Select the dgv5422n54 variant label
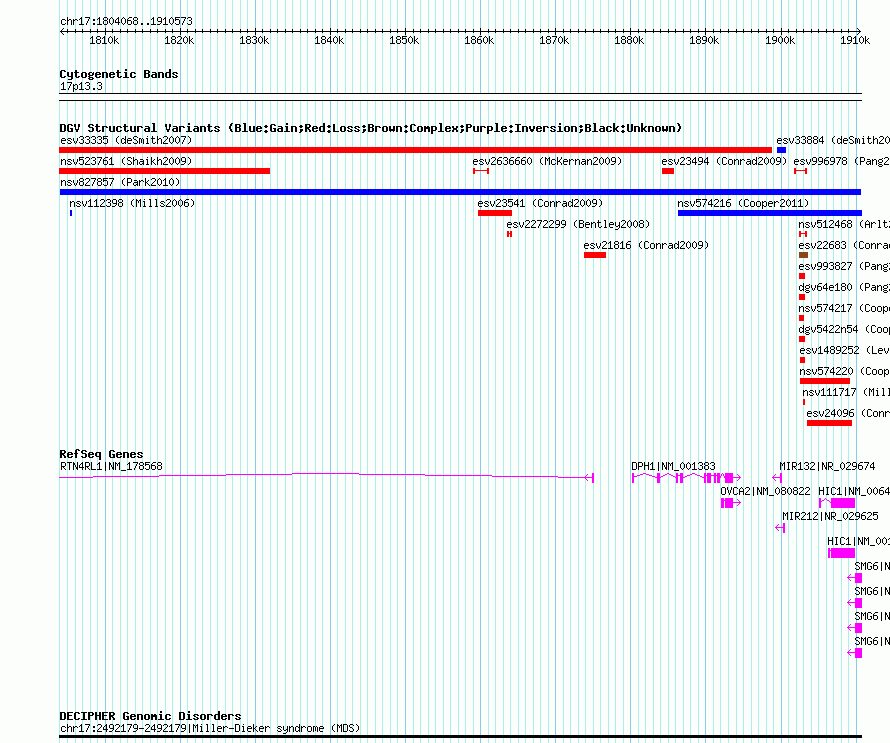Viewport: 890px width, 743px height. click(x=843, y=329)
